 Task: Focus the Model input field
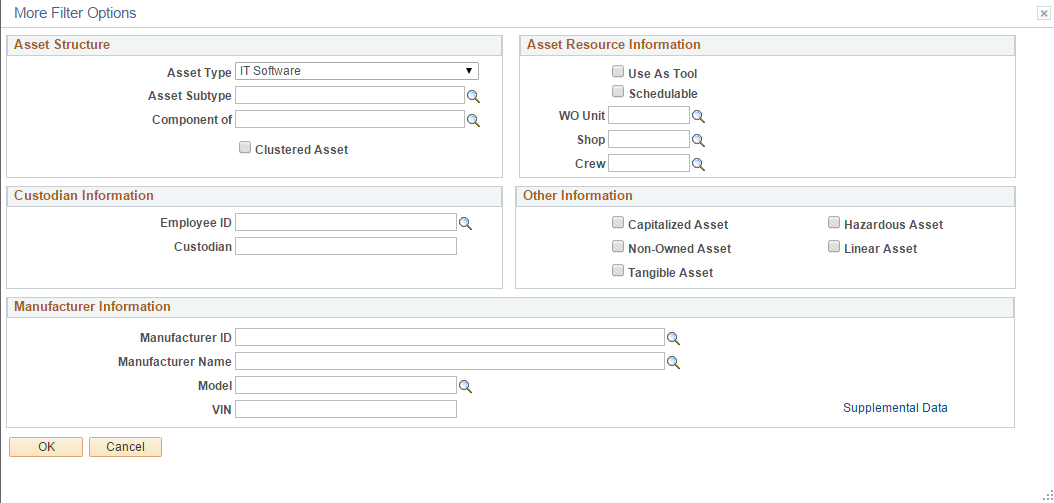(x=346, y=385)
